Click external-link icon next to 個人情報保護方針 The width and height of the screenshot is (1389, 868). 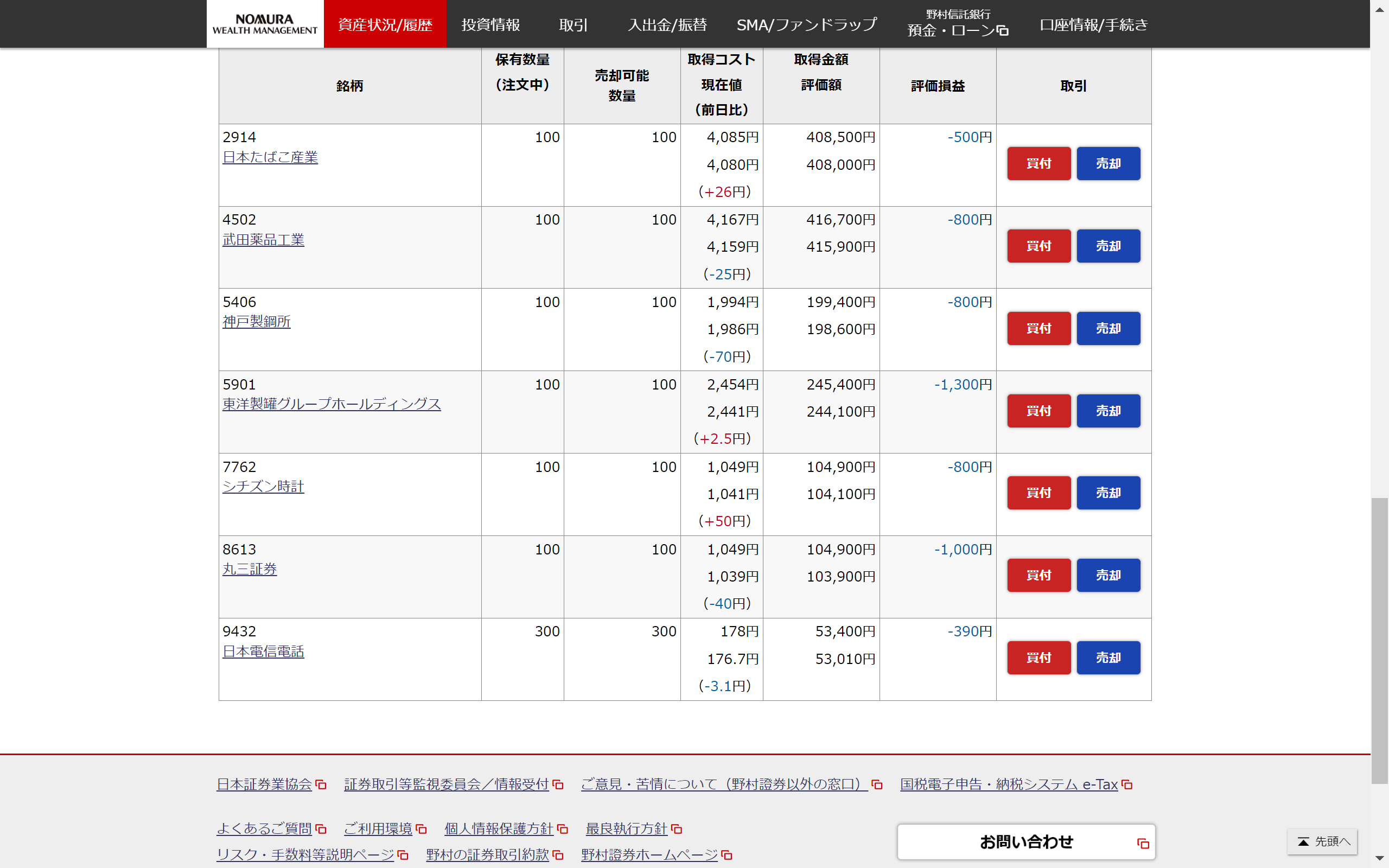coord(563,829)
